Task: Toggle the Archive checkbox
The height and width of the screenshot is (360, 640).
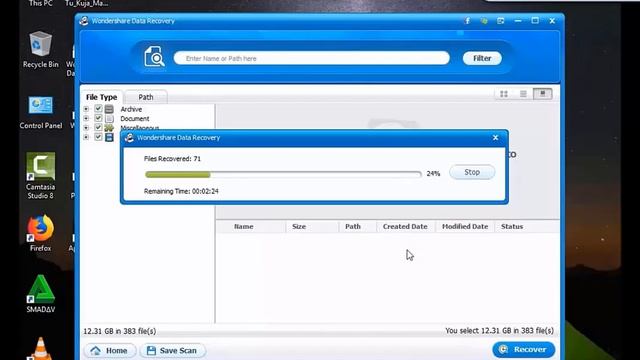Action: [x=98, y=109]
